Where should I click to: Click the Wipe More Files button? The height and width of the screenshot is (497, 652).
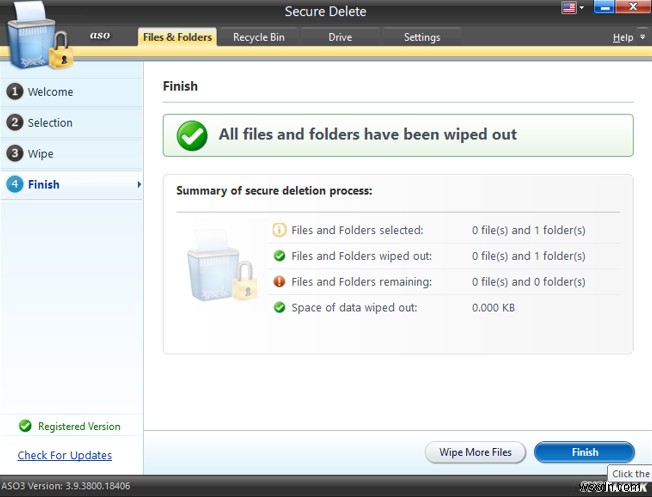pyautogui.click(x=475, y=452)
